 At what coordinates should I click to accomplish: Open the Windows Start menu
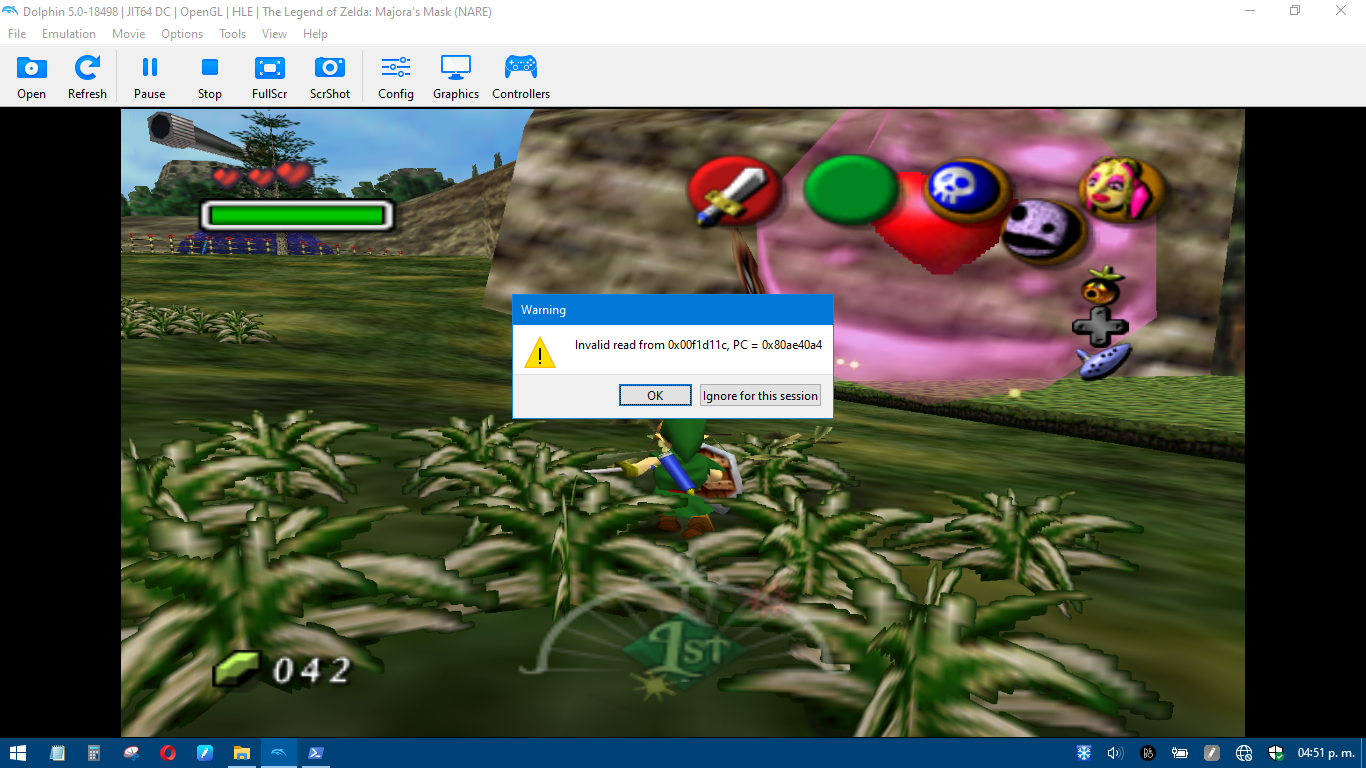coord(17,753)
